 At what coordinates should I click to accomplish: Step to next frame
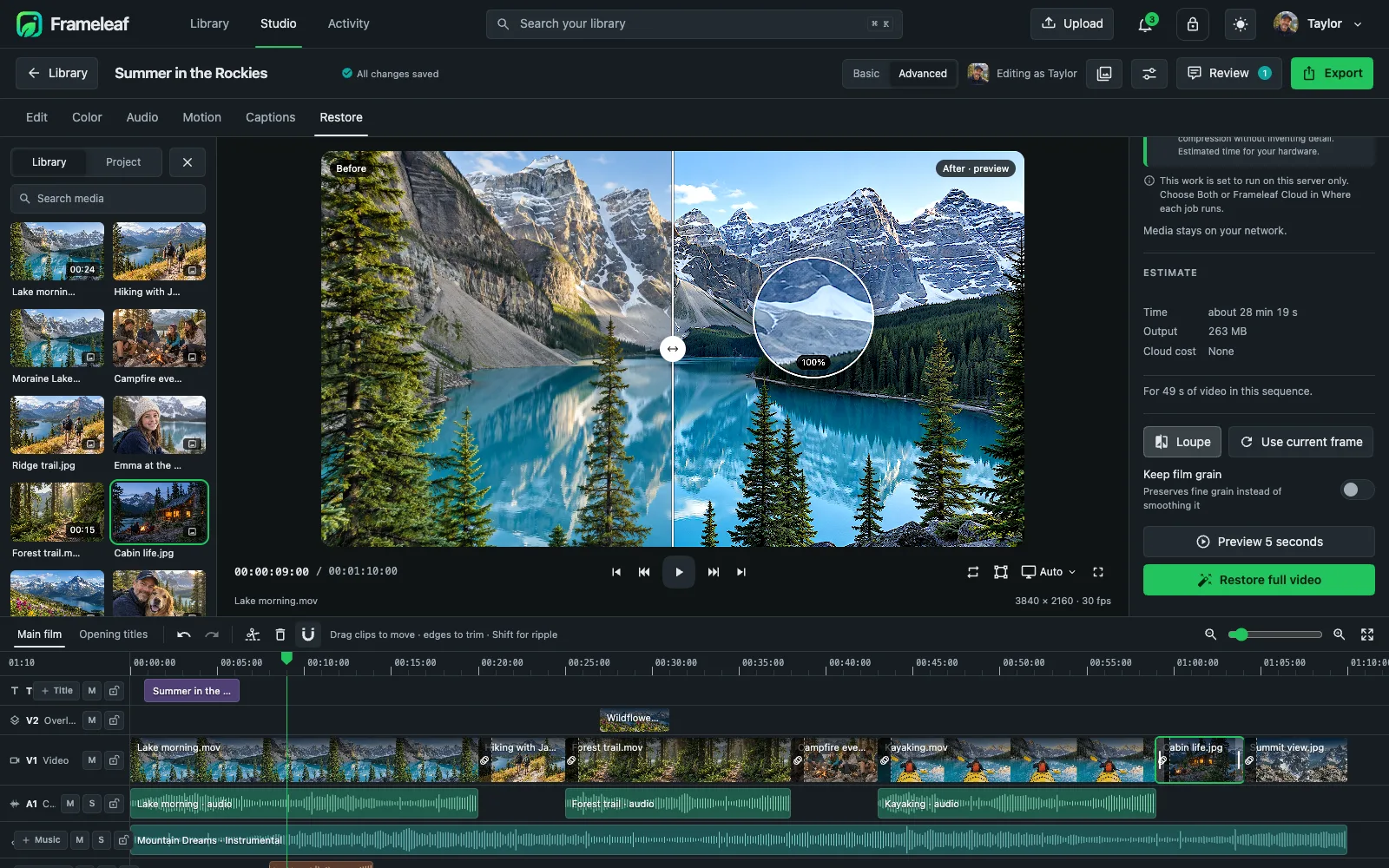[714, 572]
